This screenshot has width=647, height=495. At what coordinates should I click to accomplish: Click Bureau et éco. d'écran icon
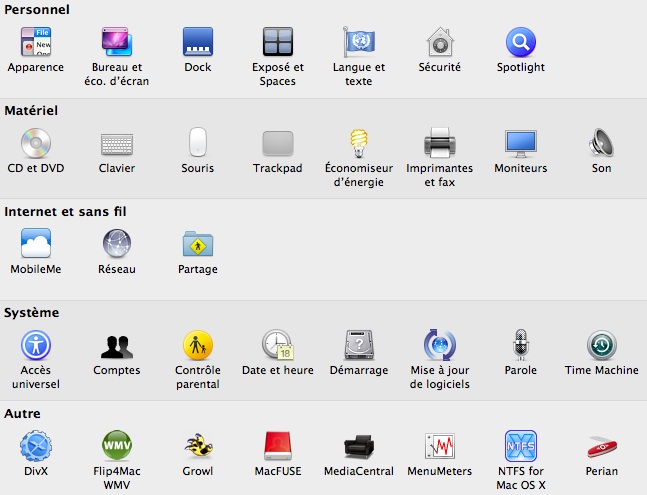point(117,42)
